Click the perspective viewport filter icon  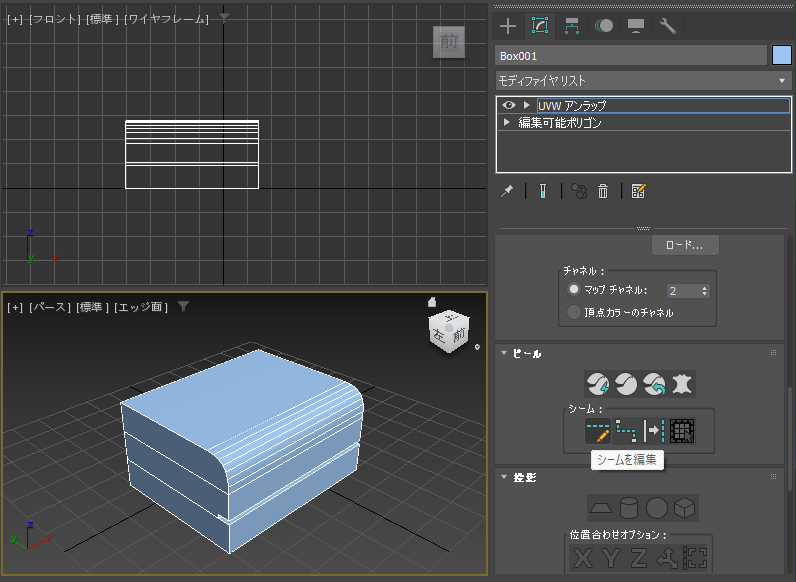pos(183,306)
